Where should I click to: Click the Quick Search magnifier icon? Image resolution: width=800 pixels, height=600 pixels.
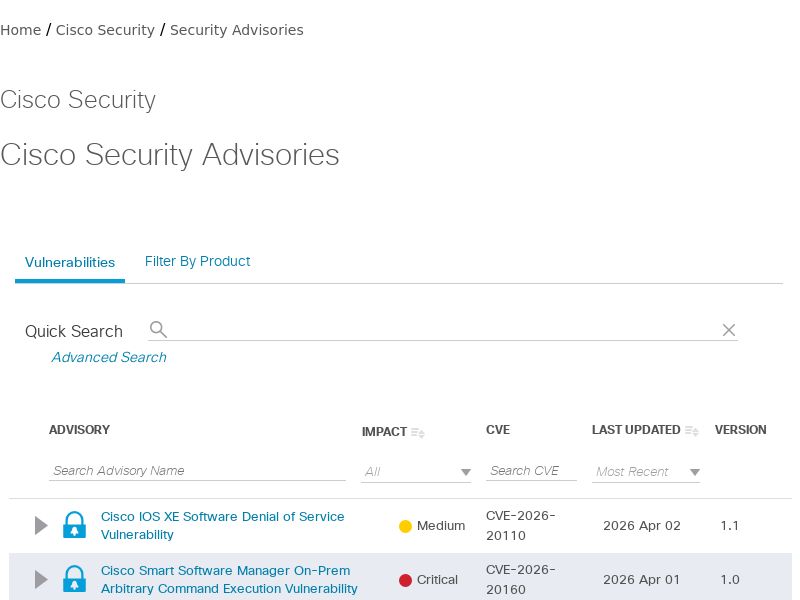tap(158, 330)
